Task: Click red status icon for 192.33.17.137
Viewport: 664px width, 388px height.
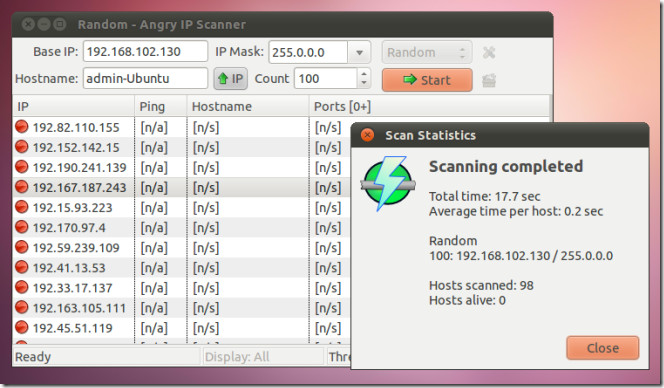Action: point(22,287)
